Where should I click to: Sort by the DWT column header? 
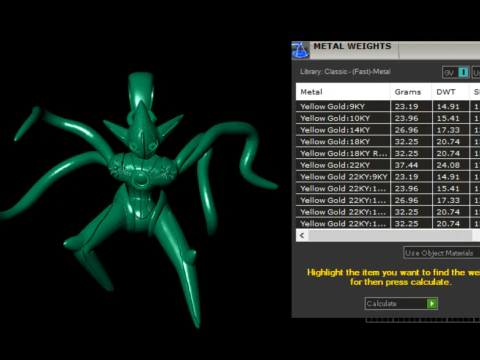tap(450, 92)
